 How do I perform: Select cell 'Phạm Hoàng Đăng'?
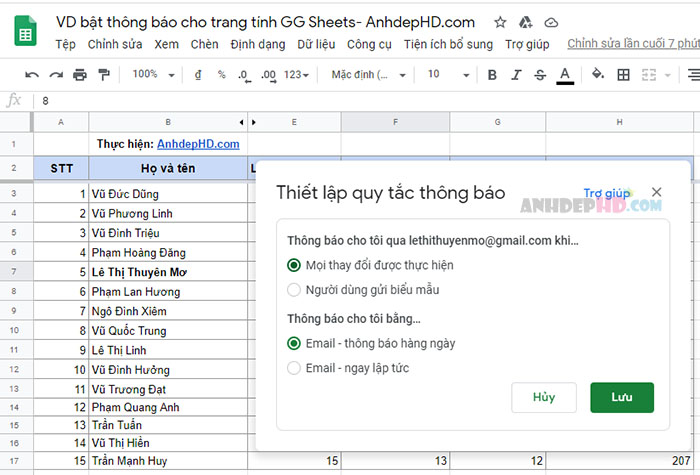[168, 252]
